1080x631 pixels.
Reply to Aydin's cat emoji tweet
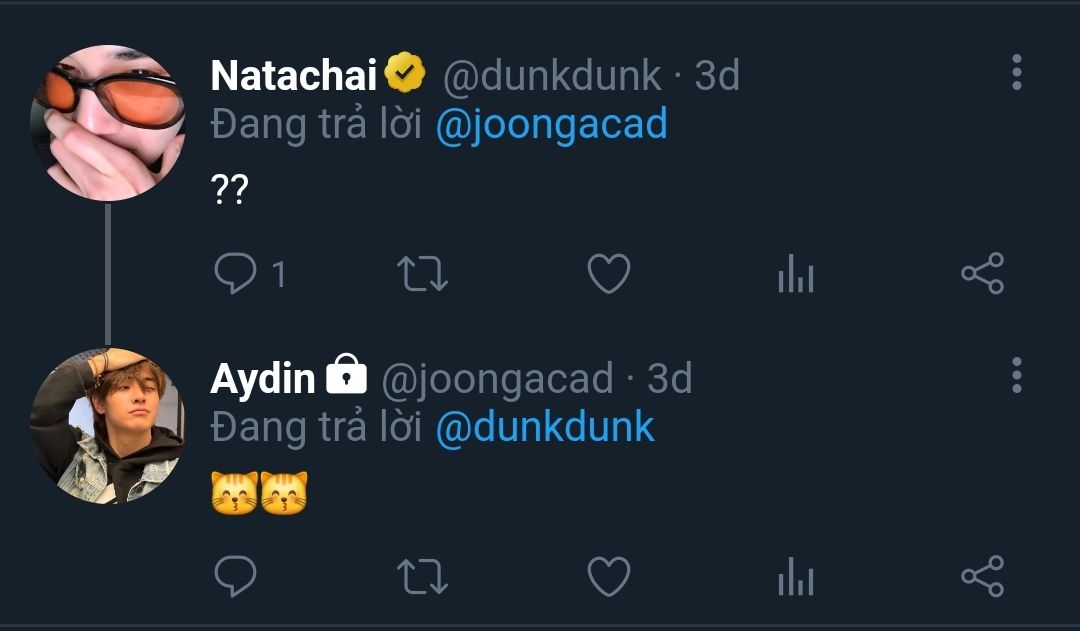[236, 576]
